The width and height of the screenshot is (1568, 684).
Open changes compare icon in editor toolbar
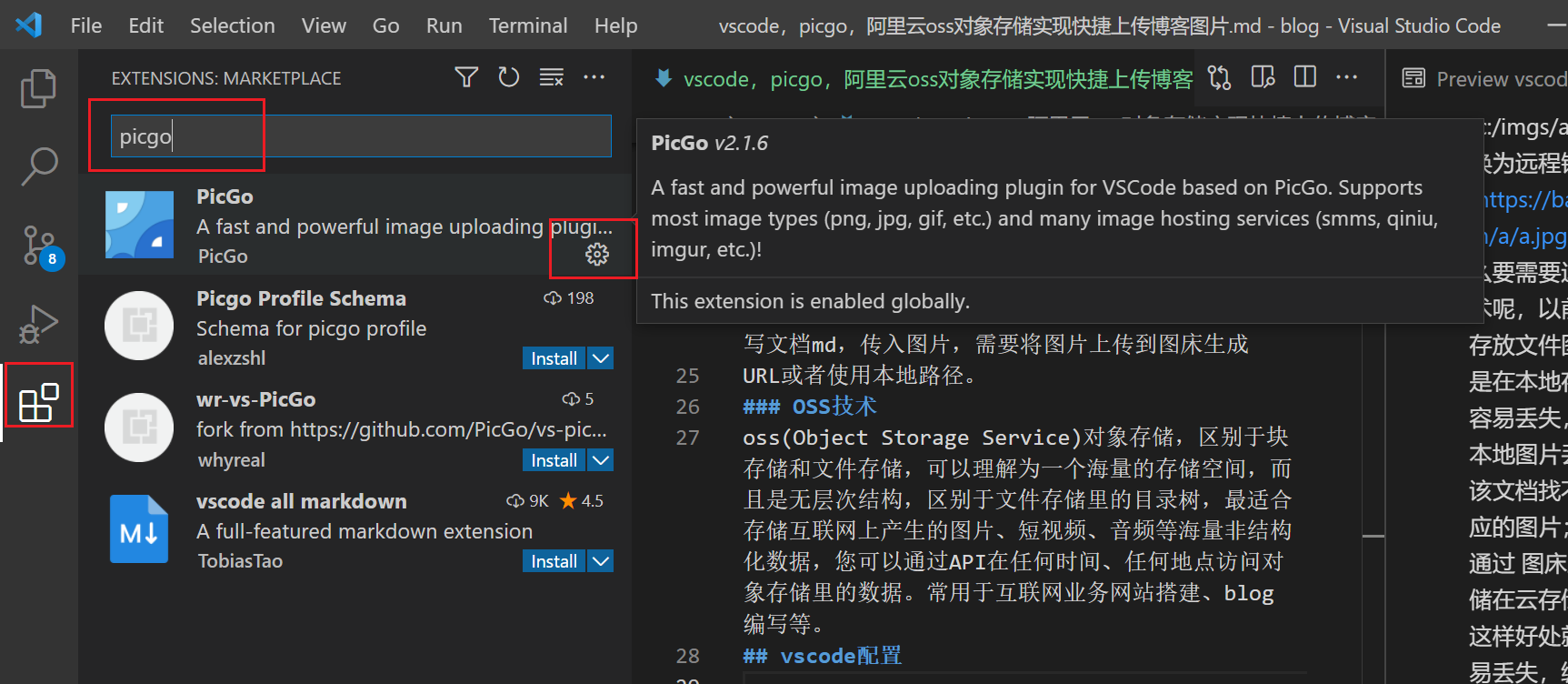1219,78
